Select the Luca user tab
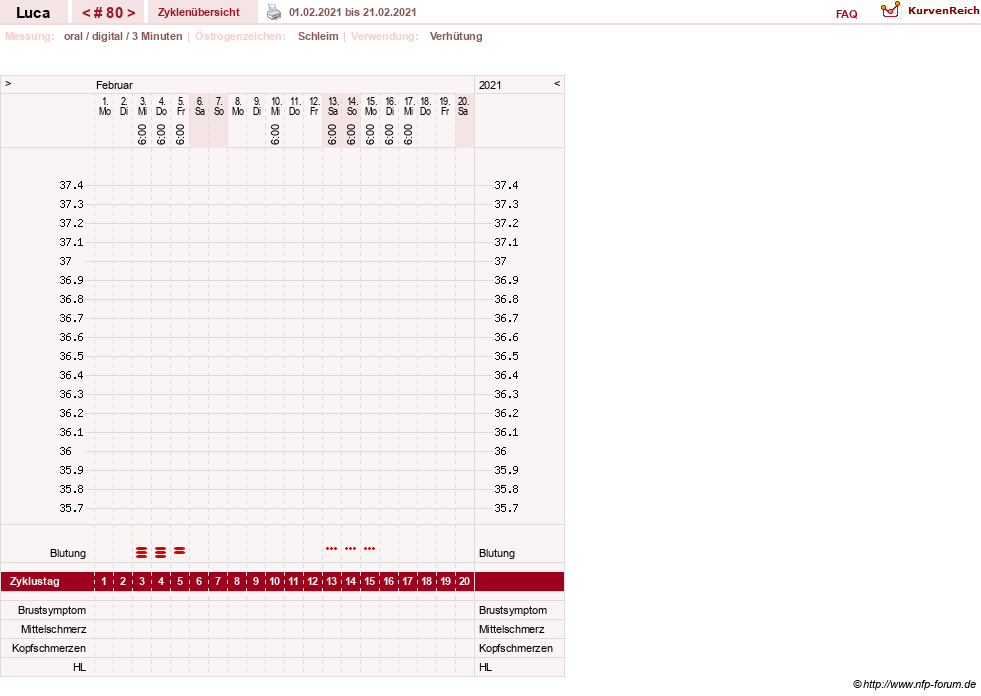Image resolution: width=981 pixels, height=696 pixels. [33, 13]
